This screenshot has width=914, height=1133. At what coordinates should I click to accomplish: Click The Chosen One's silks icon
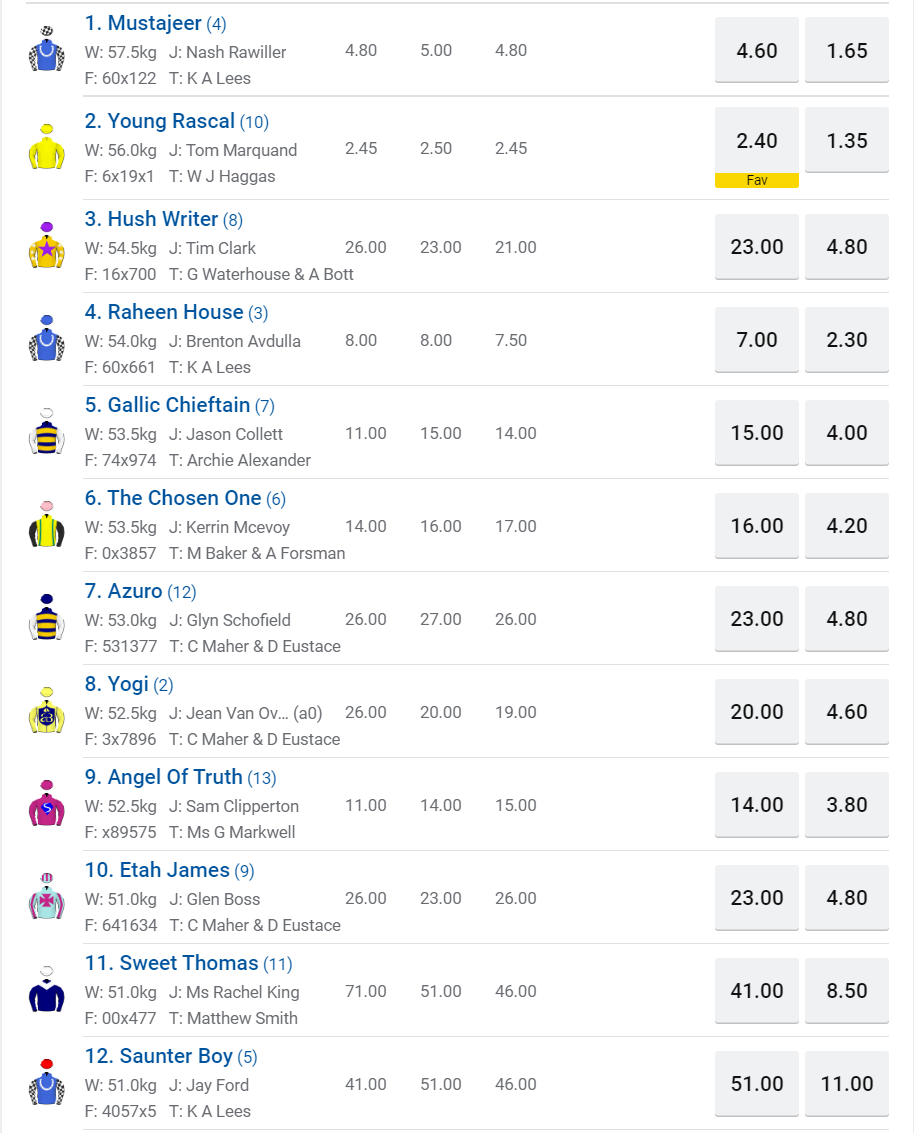pyautogui.click(x=46, y=525)
